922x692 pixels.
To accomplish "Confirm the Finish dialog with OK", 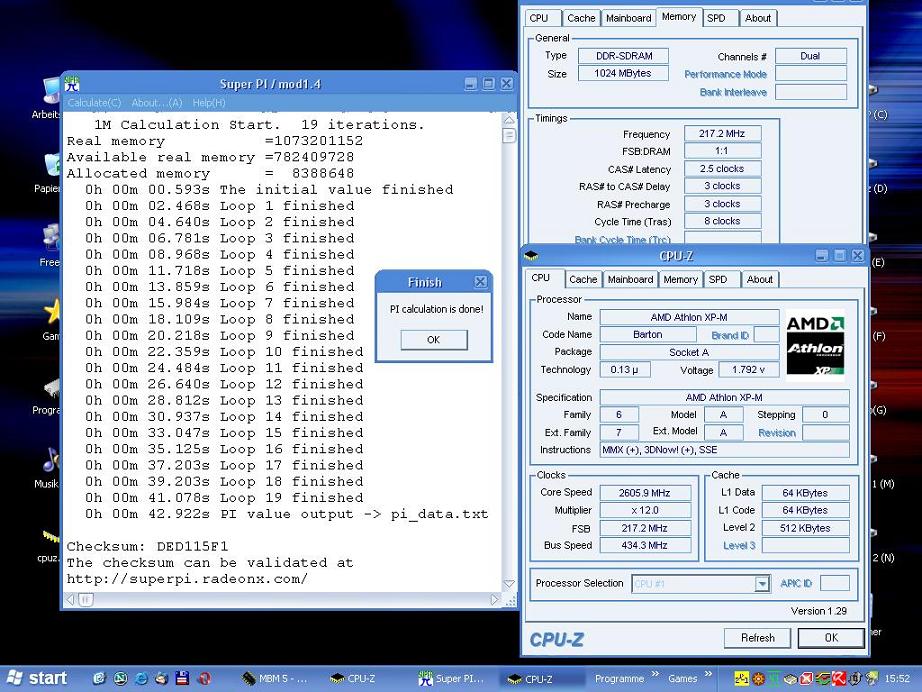I will (x=433, y=339).
